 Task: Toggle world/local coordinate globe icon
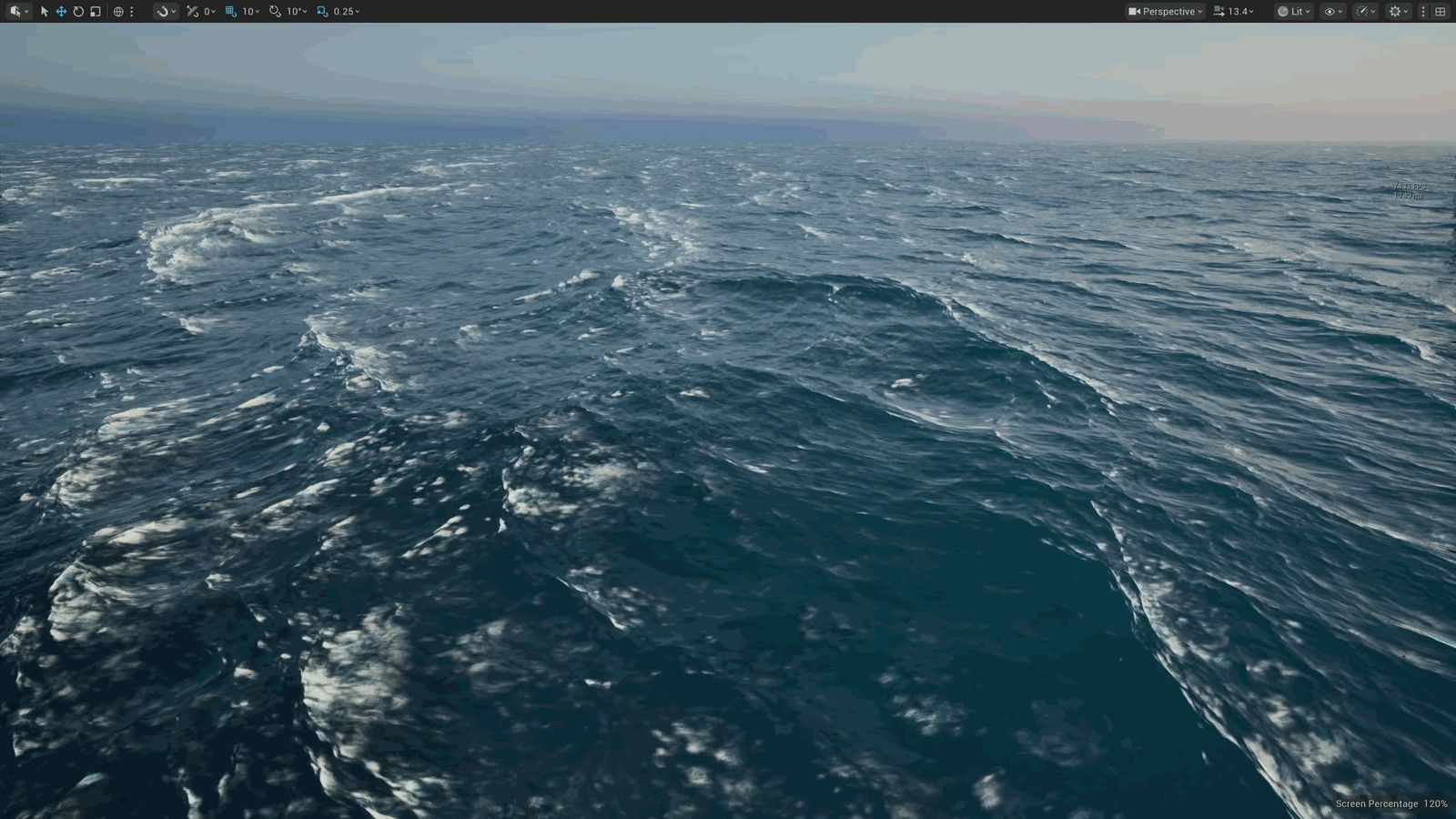(x=118, y=12)
